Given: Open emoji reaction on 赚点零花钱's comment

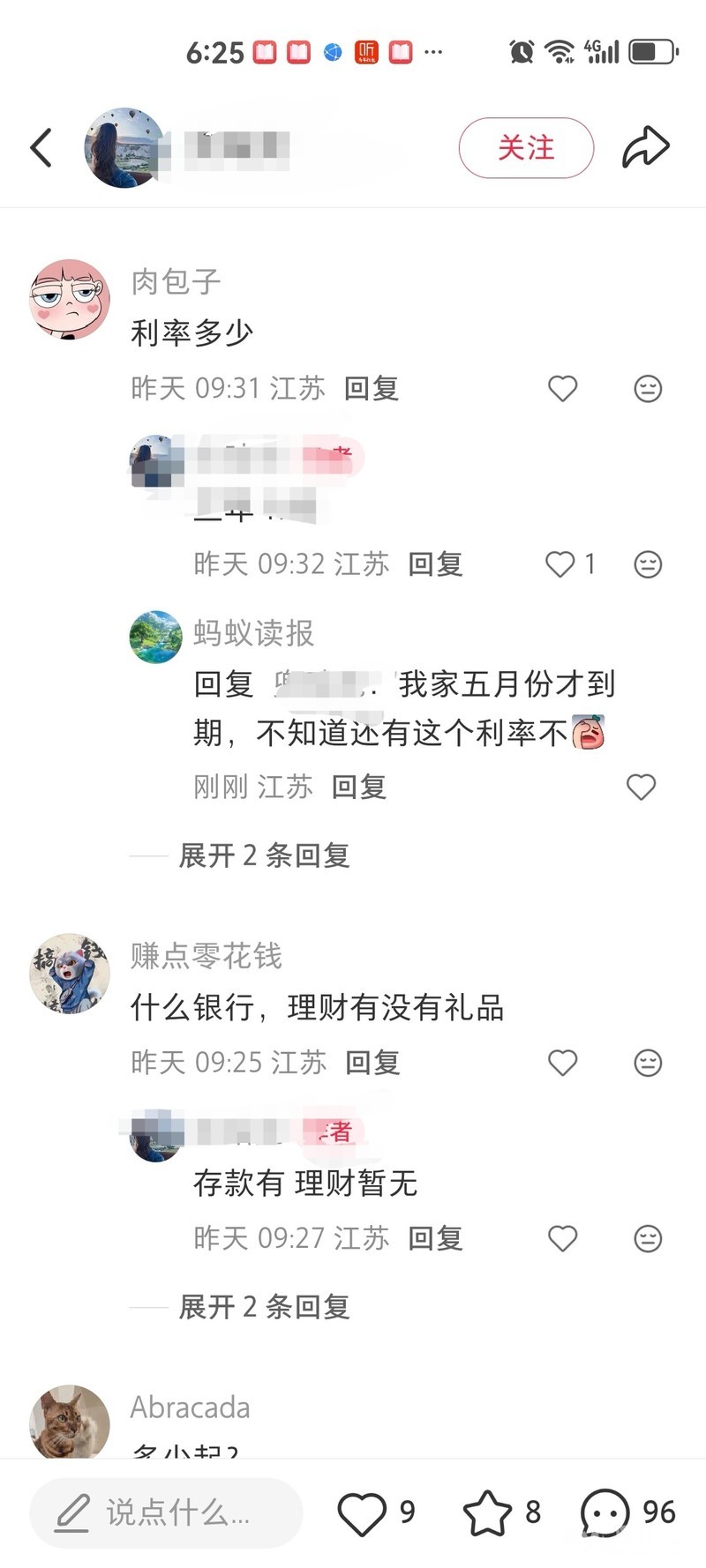Looking at the screenshot, I should click(x=648, y=1063).
